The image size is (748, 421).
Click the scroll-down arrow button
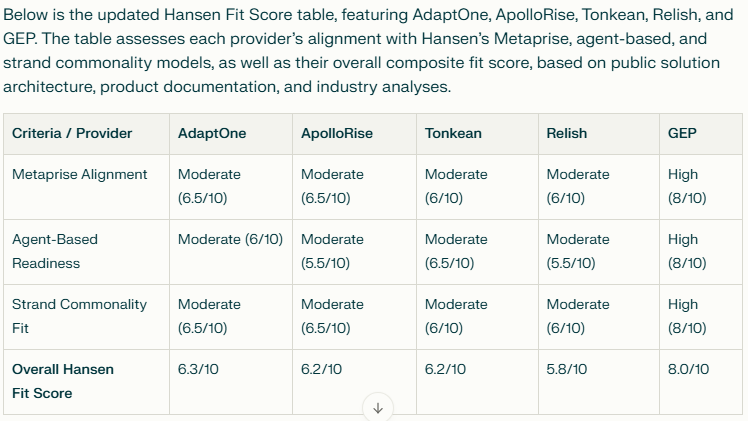[378, 408]
